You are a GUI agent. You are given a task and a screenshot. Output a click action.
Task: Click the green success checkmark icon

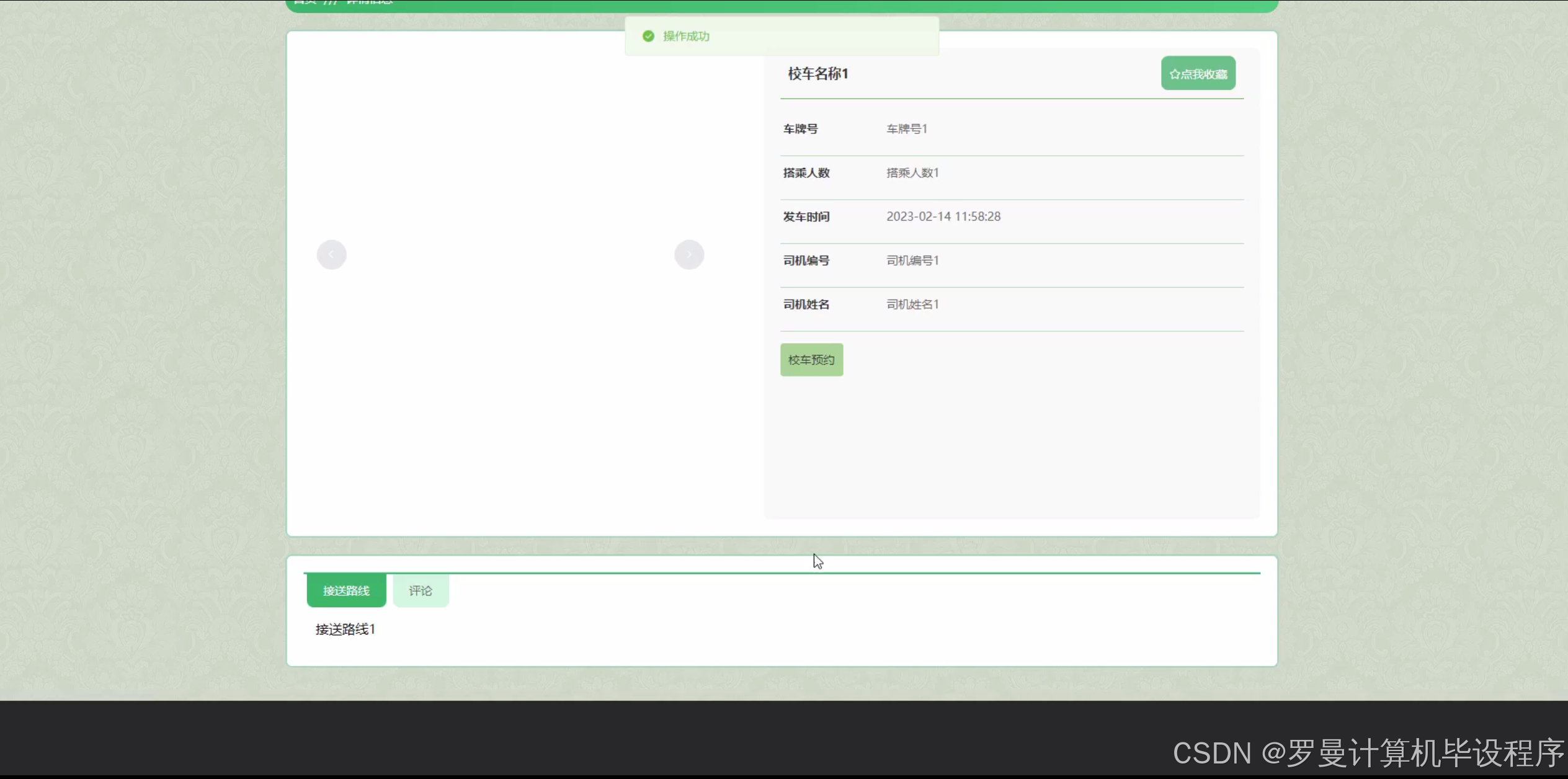point(648,37)
